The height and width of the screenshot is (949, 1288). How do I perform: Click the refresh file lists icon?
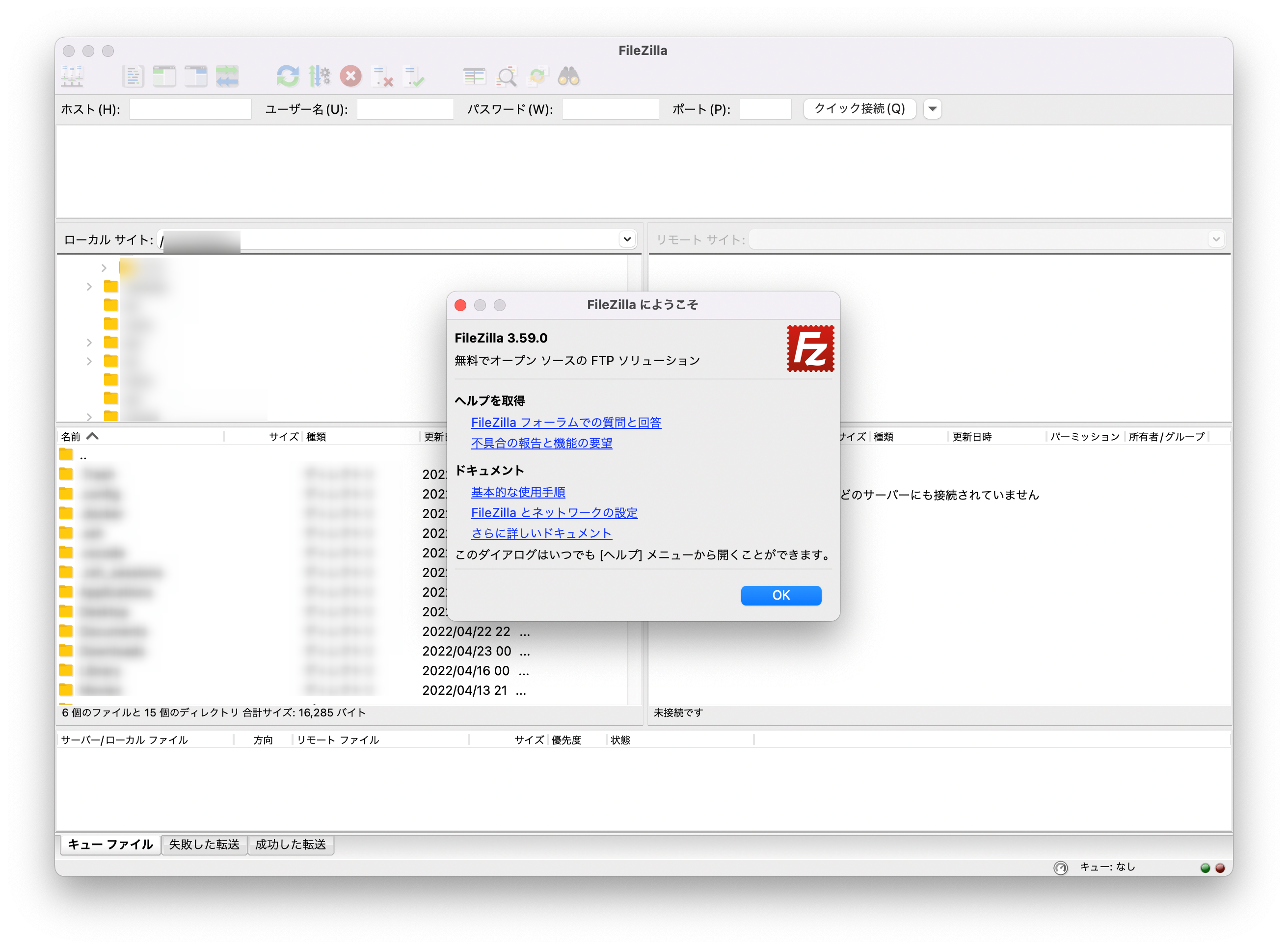coord(288,77)
